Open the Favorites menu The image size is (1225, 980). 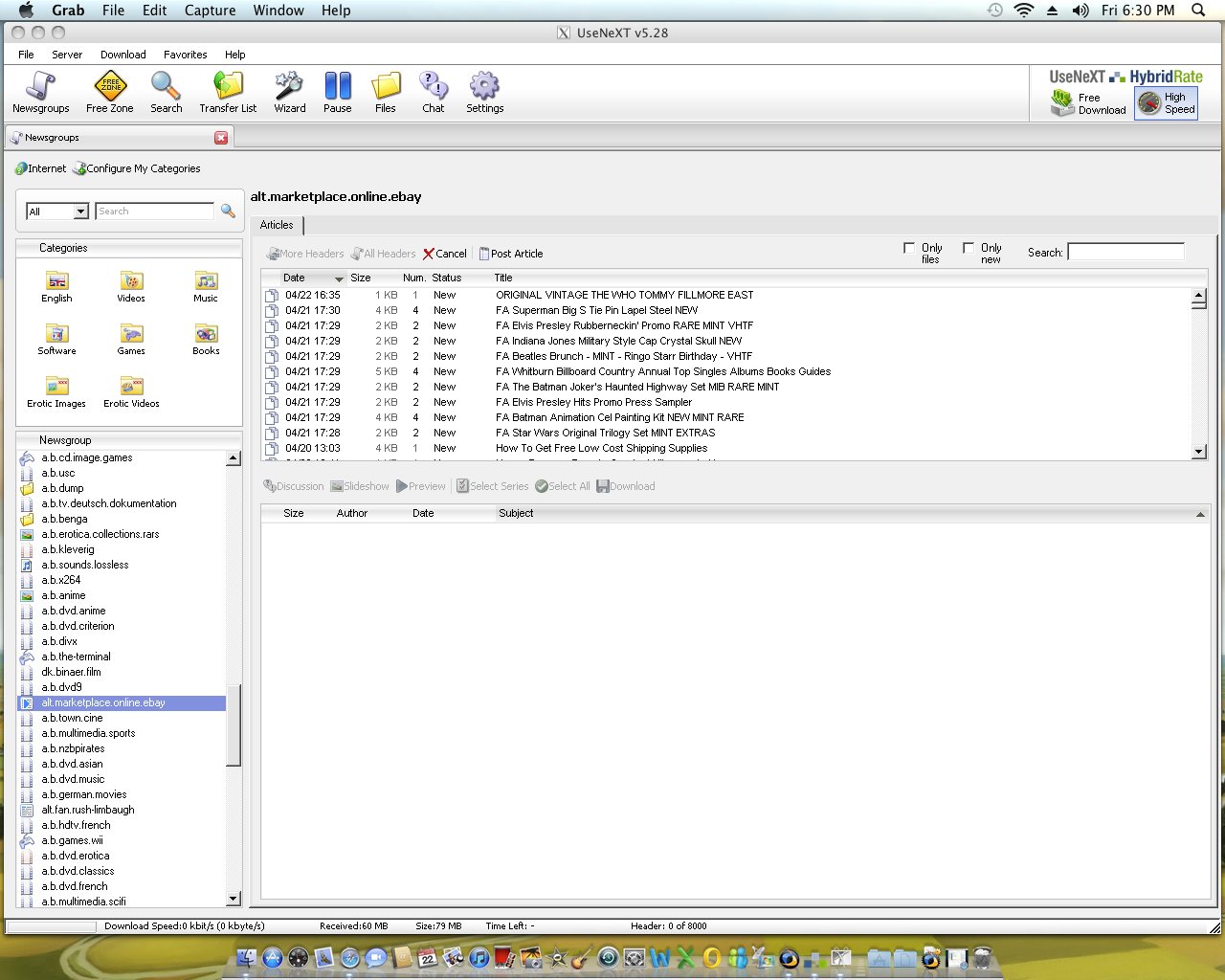coord(186,55)
